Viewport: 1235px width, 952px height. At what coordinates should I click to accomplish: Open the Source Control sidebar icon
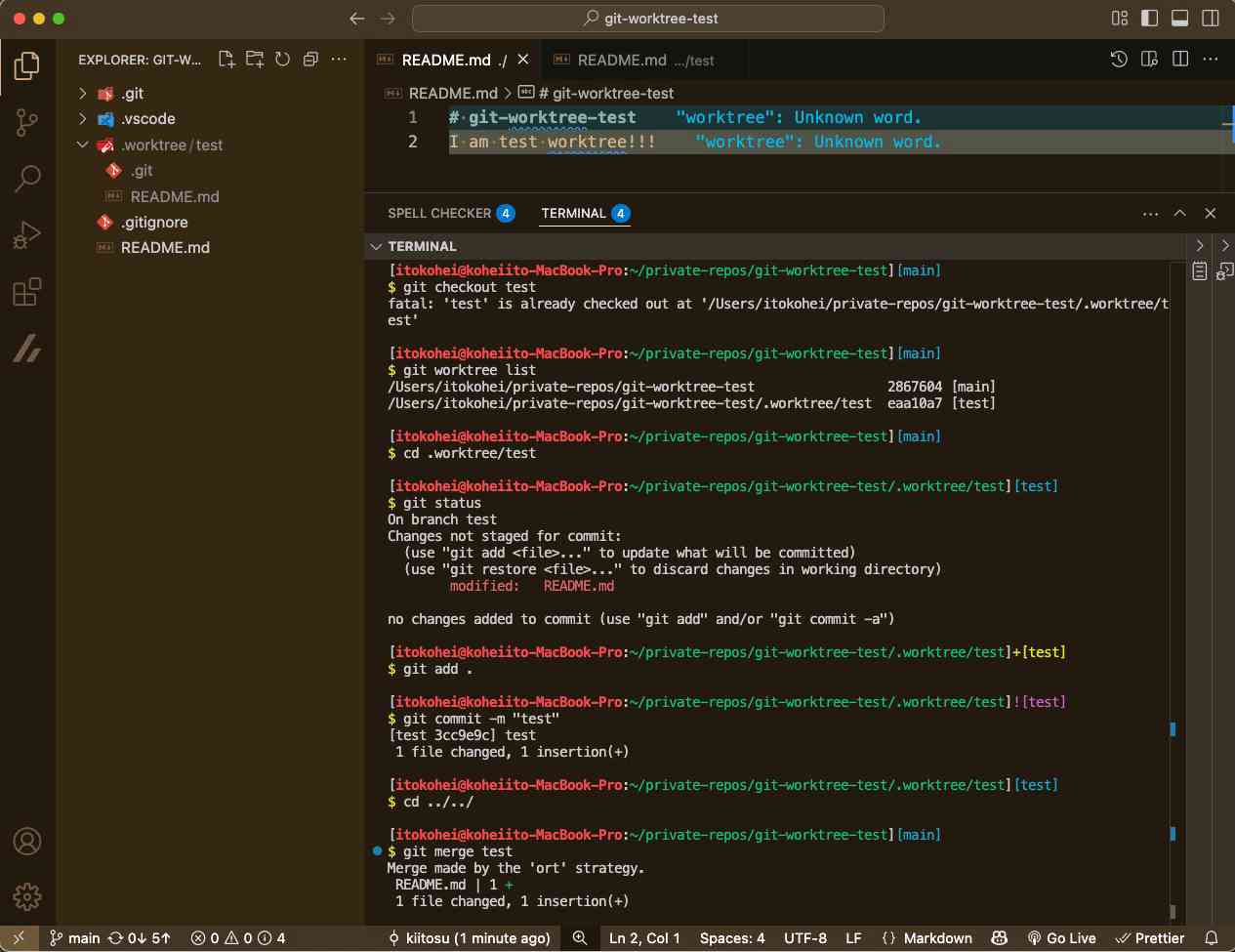26,122
